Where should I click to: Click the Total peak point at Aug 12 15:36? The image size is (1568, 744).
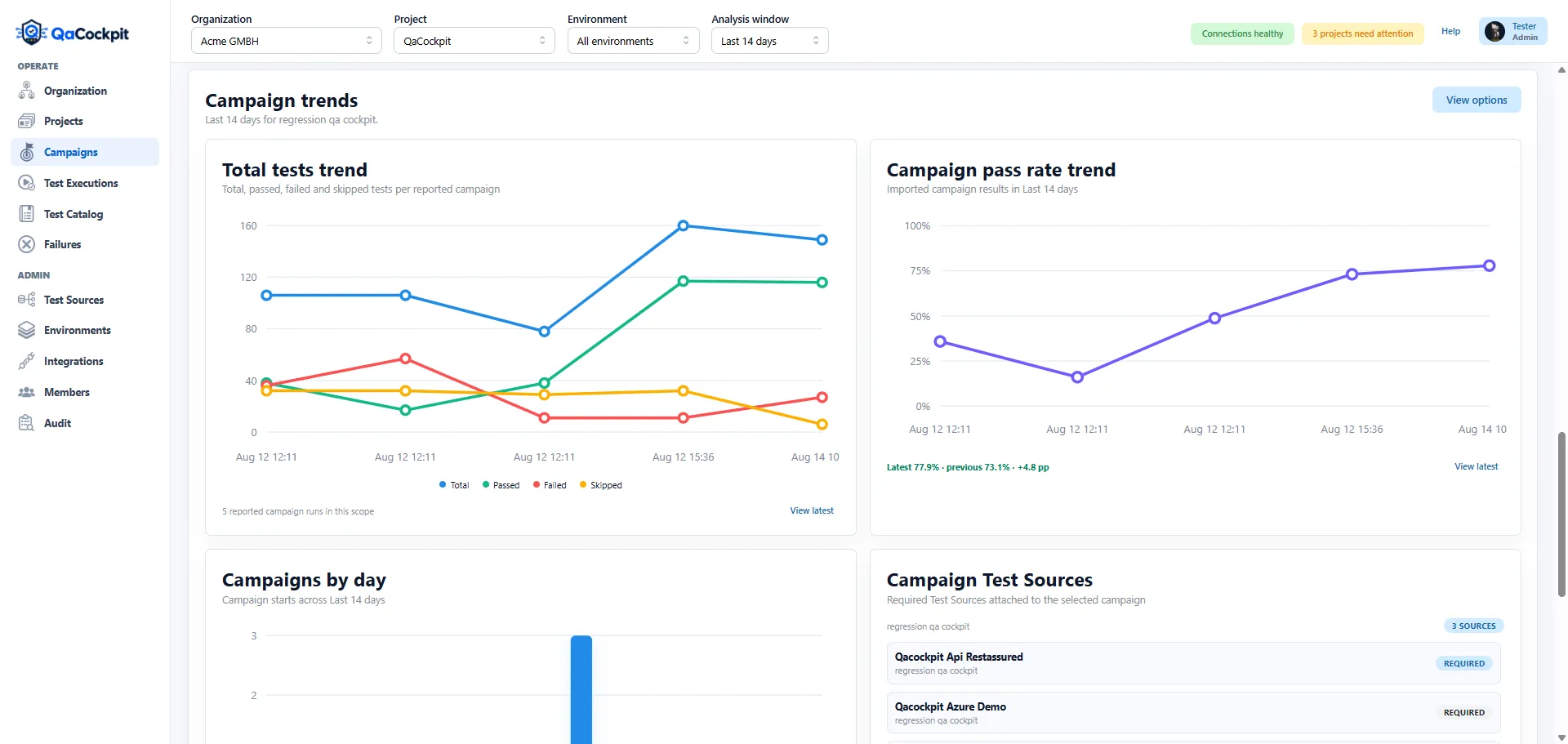click(684, 225)
